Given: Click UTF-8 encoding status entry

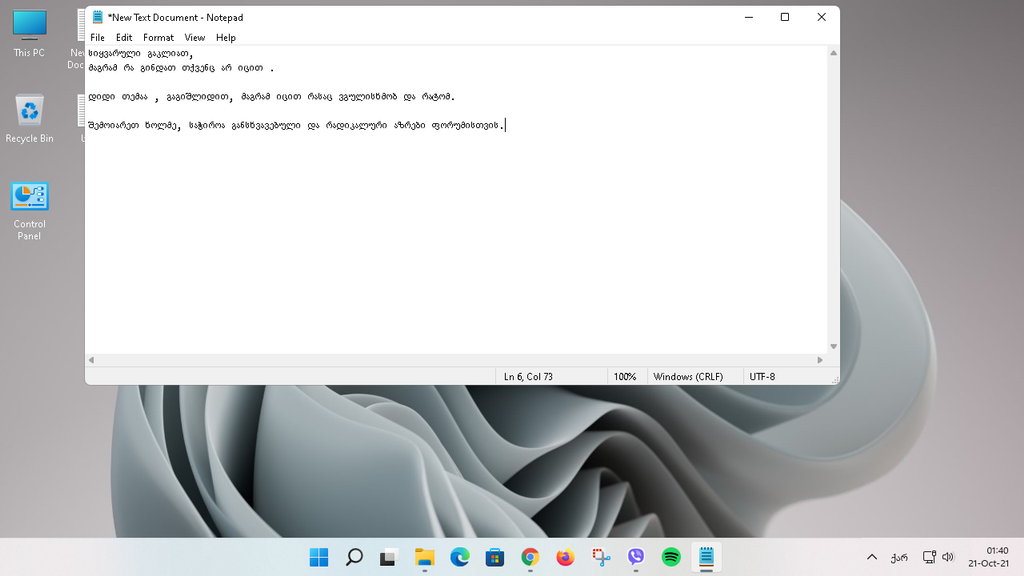Looking at the screenshot, I should pyautogui.click(x=762, y=377).
